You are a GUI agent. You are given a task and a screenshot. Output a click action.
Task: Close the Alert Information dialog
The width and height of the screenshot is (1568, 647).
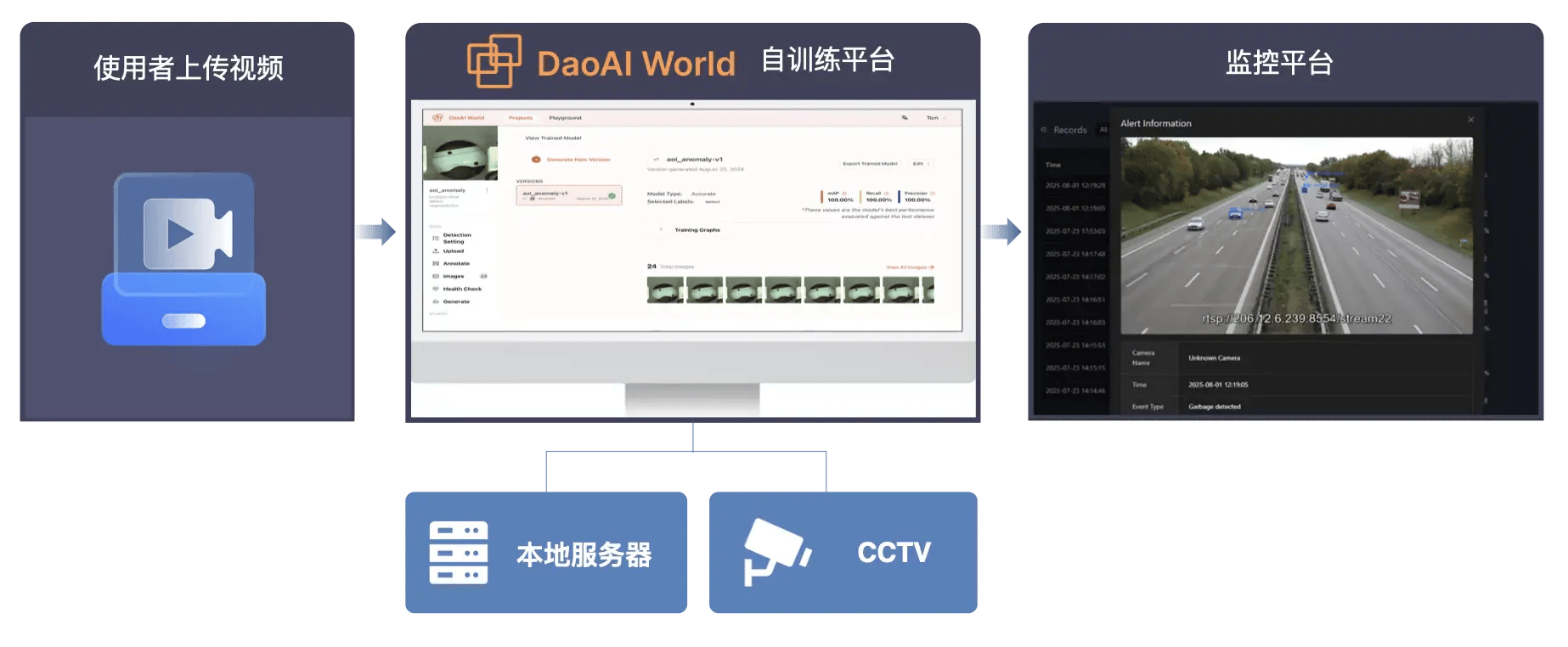[1470, 120]
